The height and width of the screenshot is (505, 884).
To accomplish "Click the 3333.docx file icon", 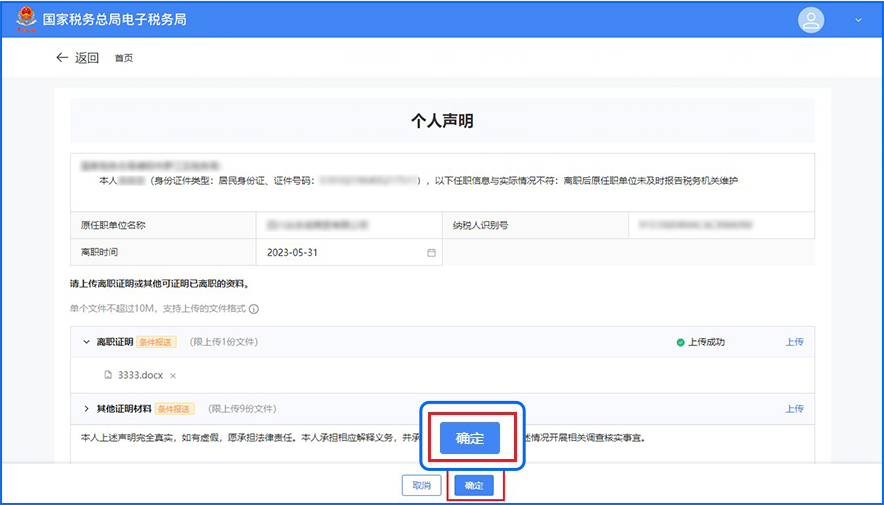I will click(108, 376).
